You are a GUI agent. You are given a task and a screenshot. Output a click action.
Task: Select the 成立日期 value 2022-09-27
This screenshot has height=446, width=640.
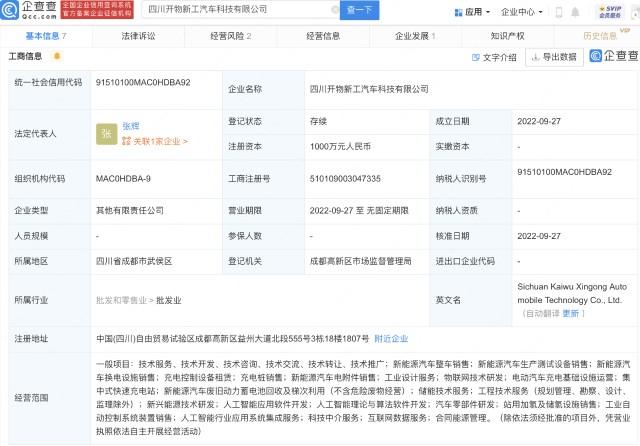point(539,121)
